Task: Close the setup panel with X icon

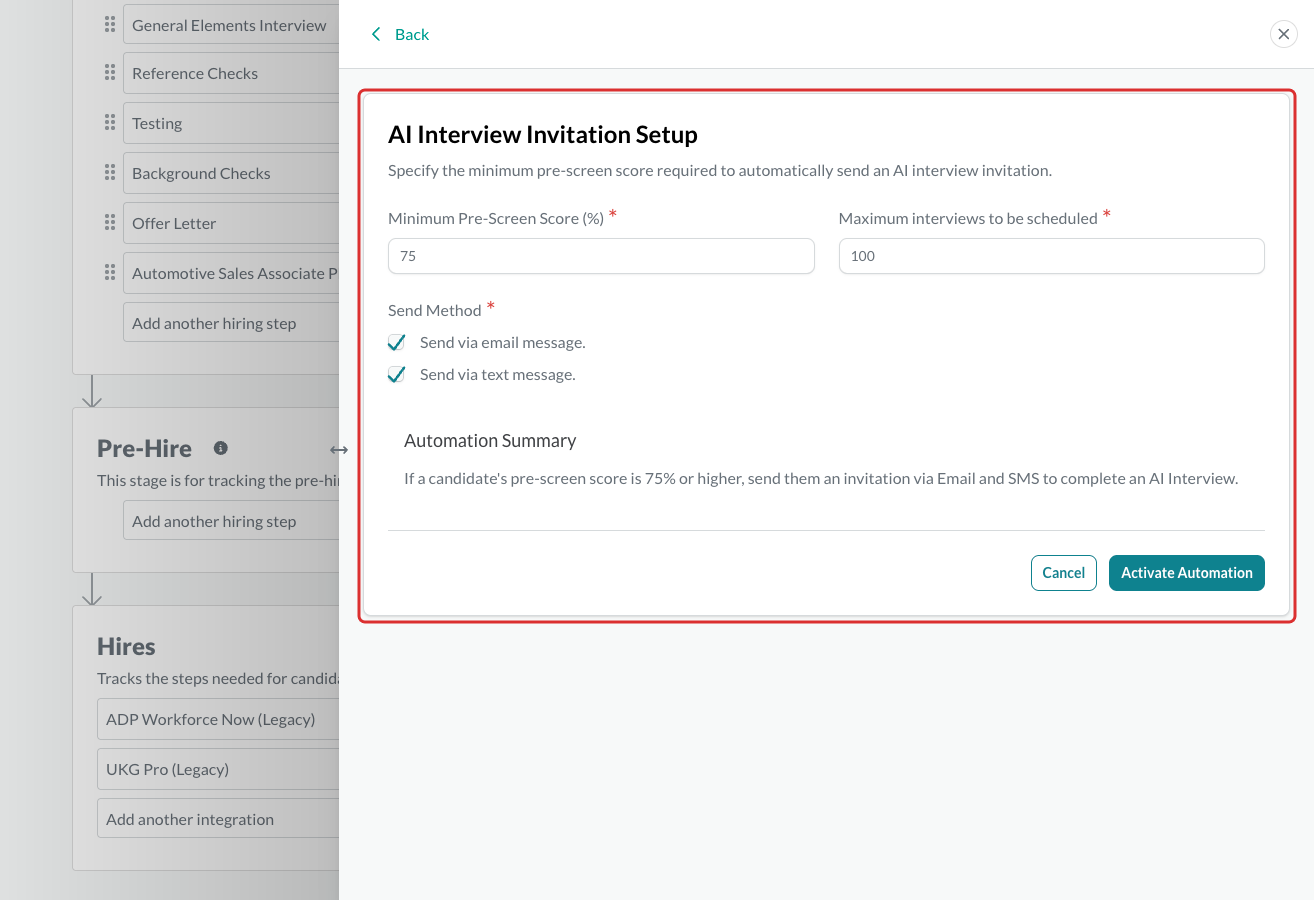Action: 1283,34
